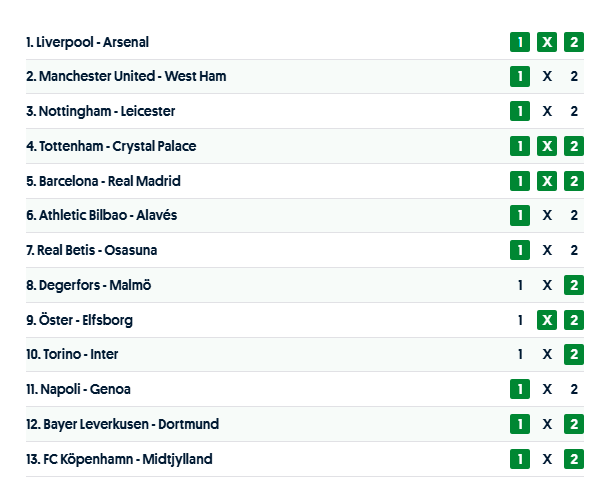Select X for Napoli - Genoa
Image resolution: width=609 pixels, height=488 pixels.
(547, 389)
